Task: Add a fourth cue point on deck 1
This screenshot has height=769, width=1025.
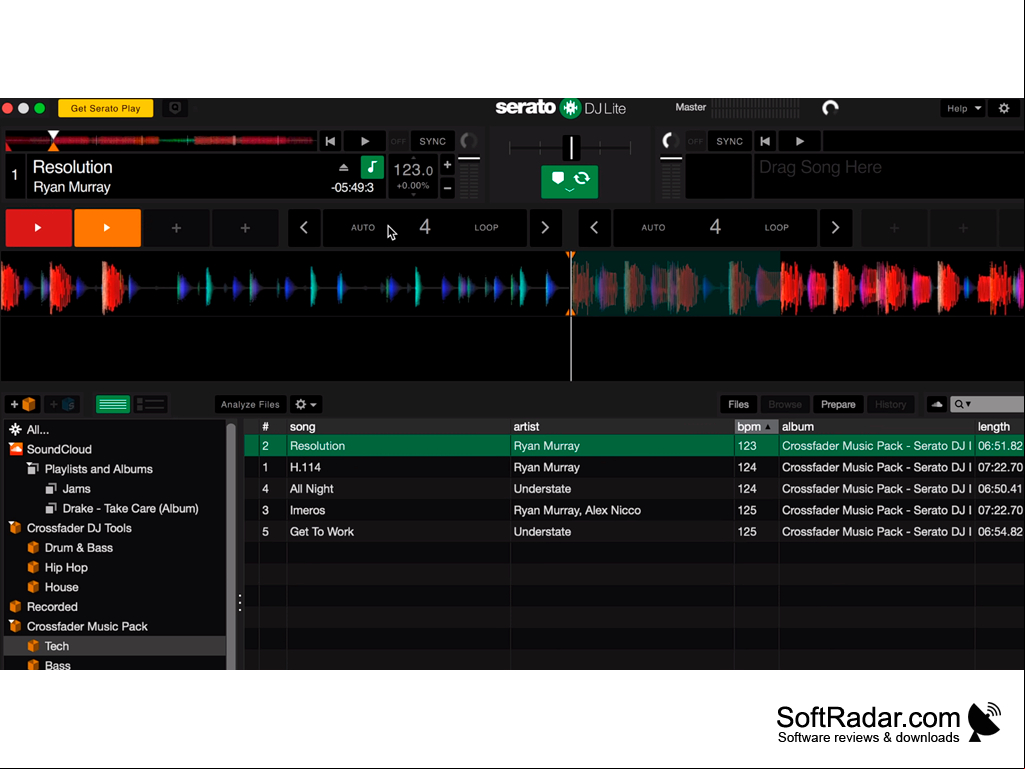Action: tap(244, 228)
